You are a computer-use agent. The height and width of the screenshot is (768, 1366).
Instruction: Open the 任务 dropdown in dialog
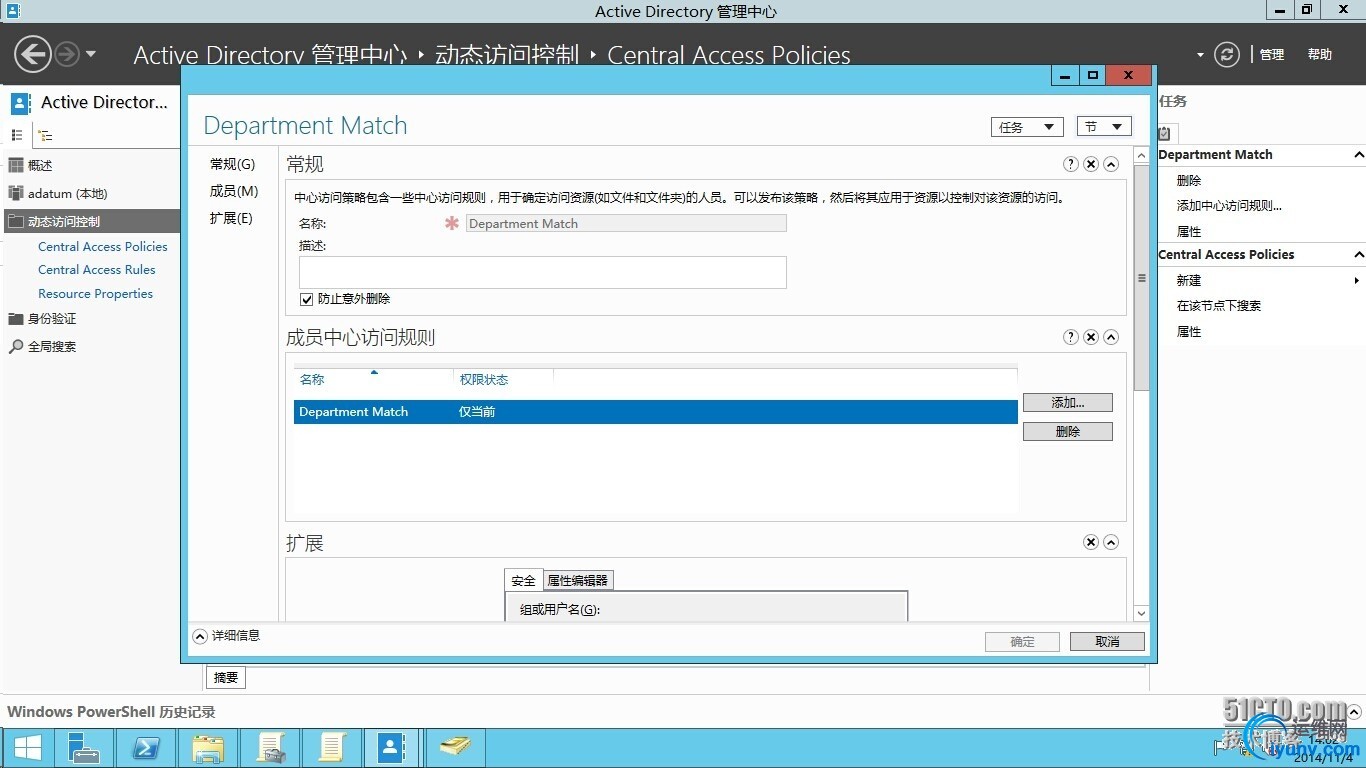1026,127
